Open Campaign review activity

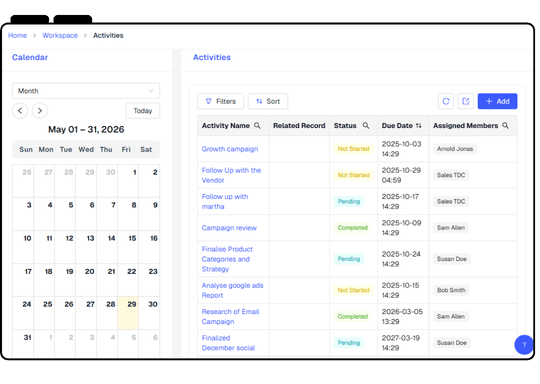229,228
